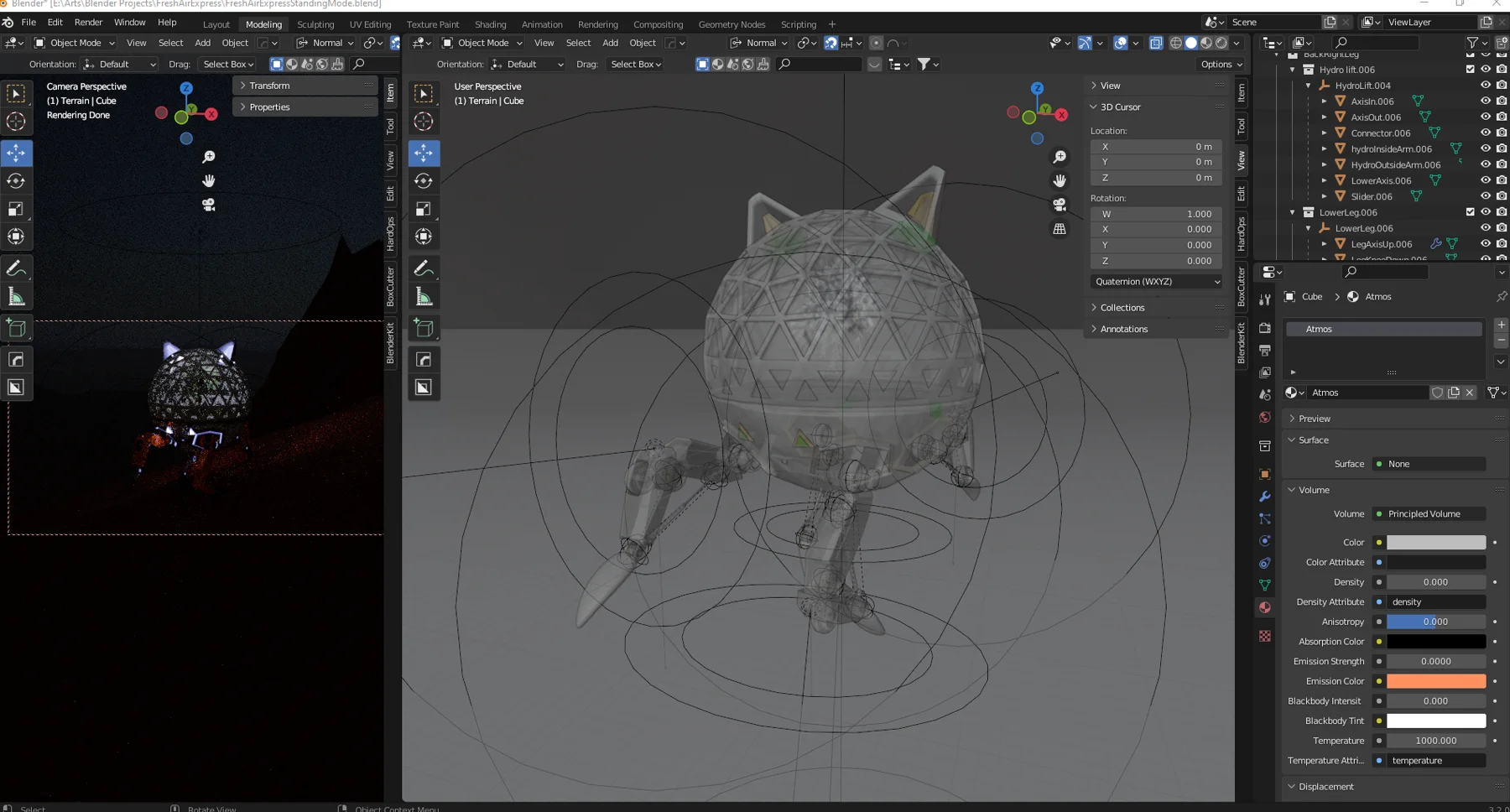
Task: Toggle visibility of Slider.006 in outliner
Action: [1486, 196]
